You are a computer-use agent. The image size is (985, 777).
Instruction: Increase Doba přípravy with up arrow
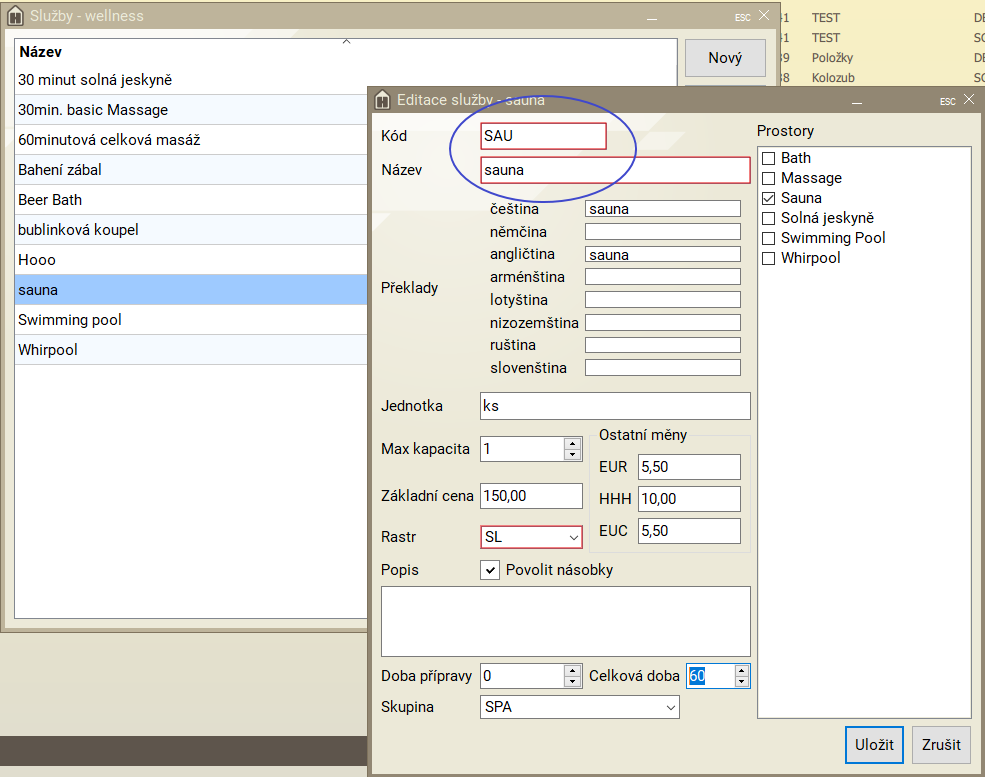(x=572, y=670)
